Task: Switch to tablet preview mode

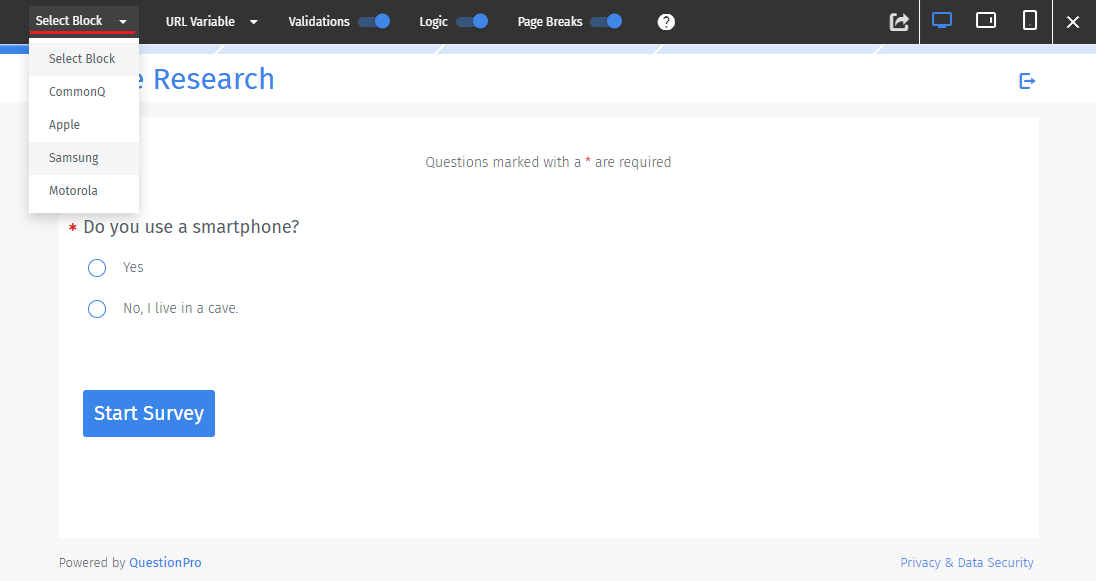Action: pyautogui.click(x=985, y=19)
